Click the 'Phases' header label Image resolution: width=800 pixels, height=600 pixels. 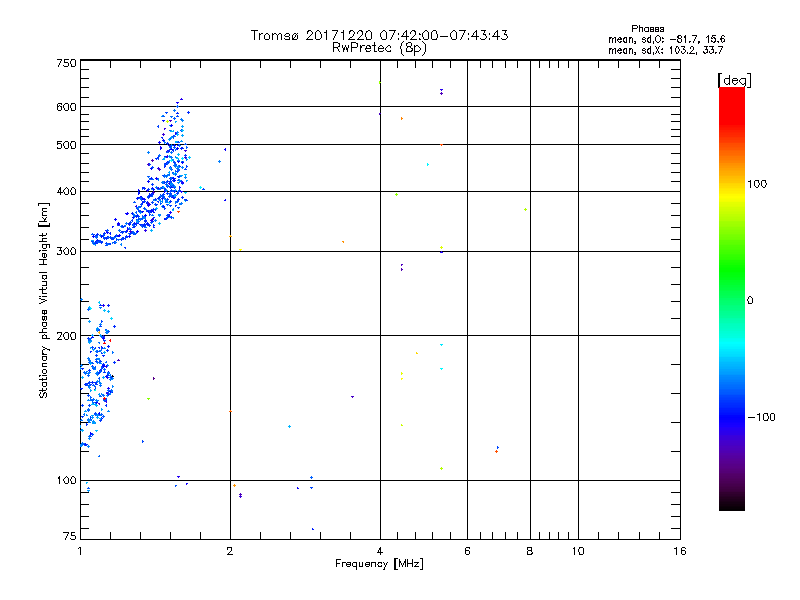[x=647, y=29]
